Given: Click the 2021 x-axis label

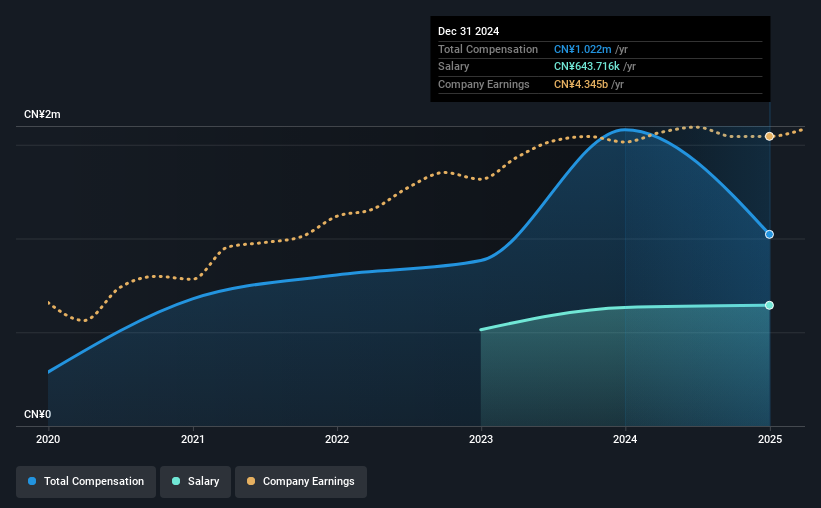Looking at the screenshot, I should click(193, 439).
